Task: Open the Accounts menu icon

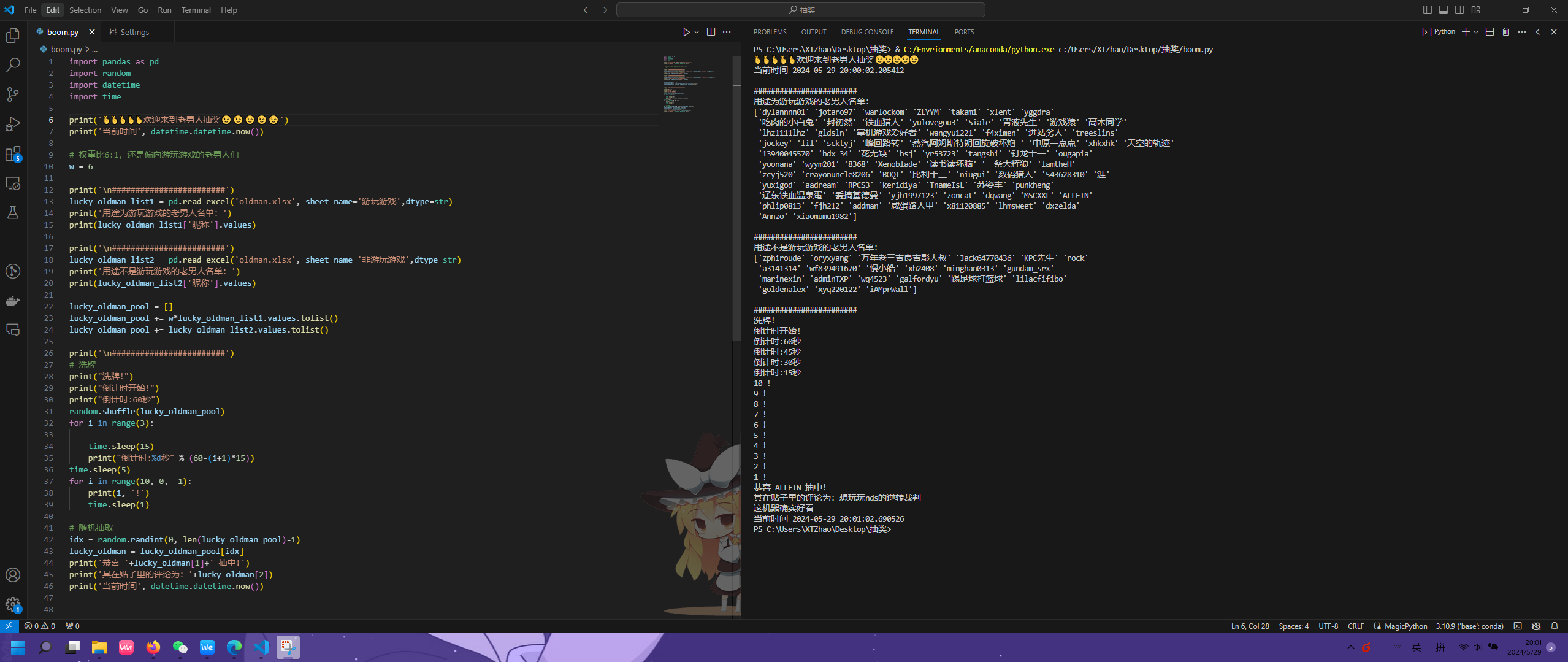Action: [x=13, y=575]
